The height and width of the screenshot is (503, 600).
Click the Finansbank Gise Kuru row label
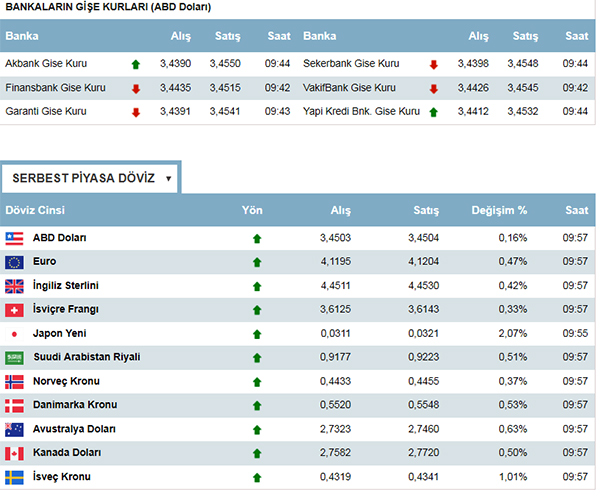point(55,88)
